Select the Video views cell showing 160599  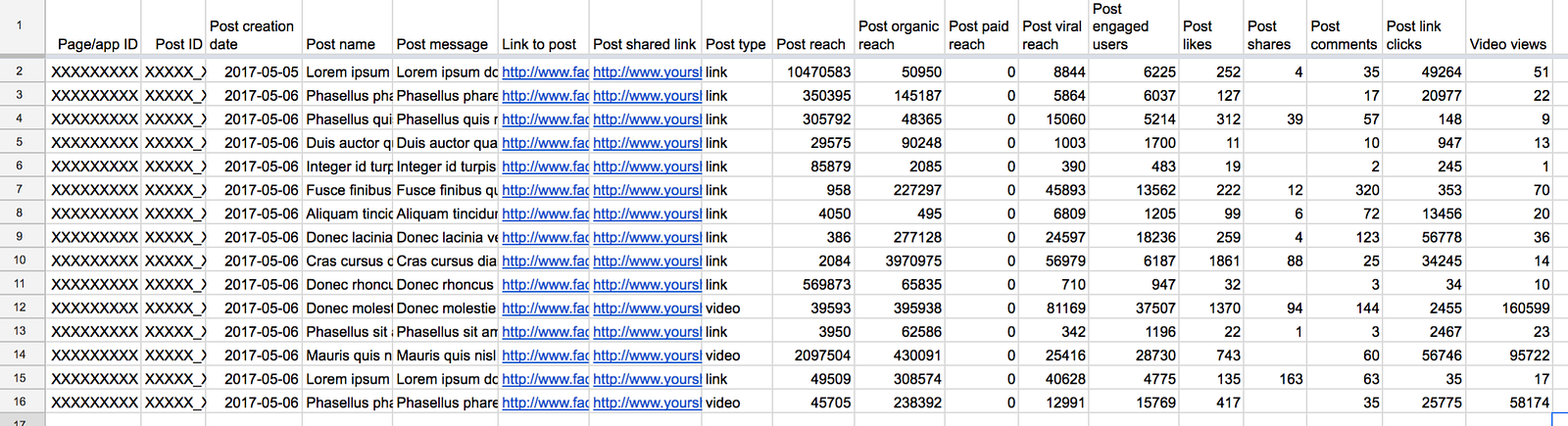tap(1525, 308)
